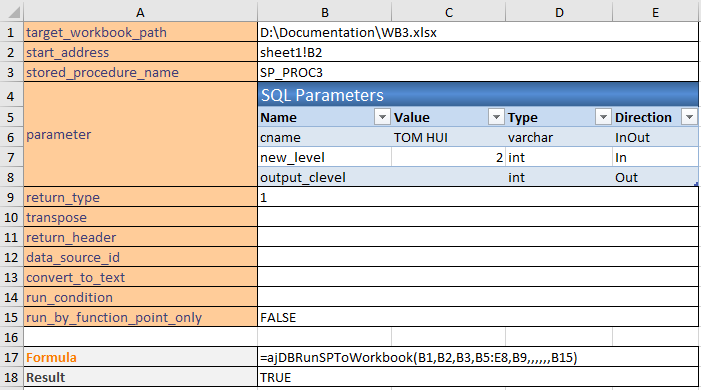701x390 pixels.
Task: Click the SP_PROC3 stored procedure cell
Action: point(478,72)
